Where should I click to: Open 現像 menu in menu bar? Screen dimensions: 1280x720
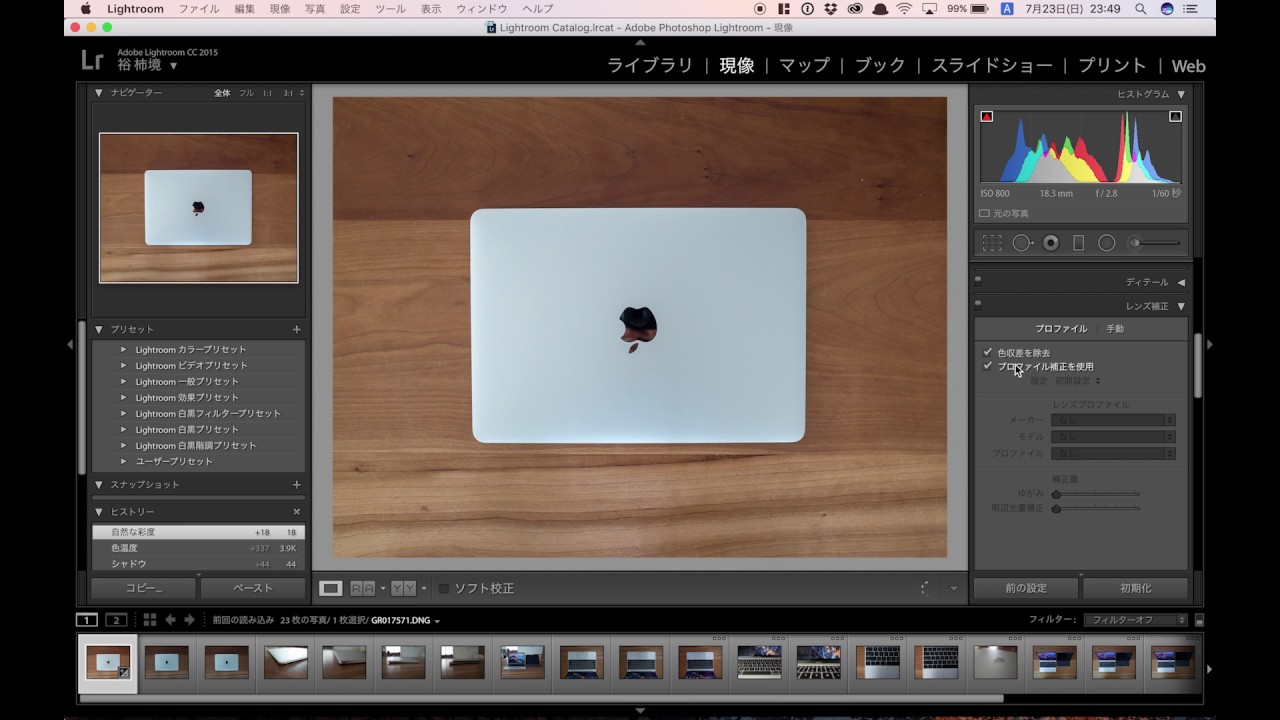[280, 9]
